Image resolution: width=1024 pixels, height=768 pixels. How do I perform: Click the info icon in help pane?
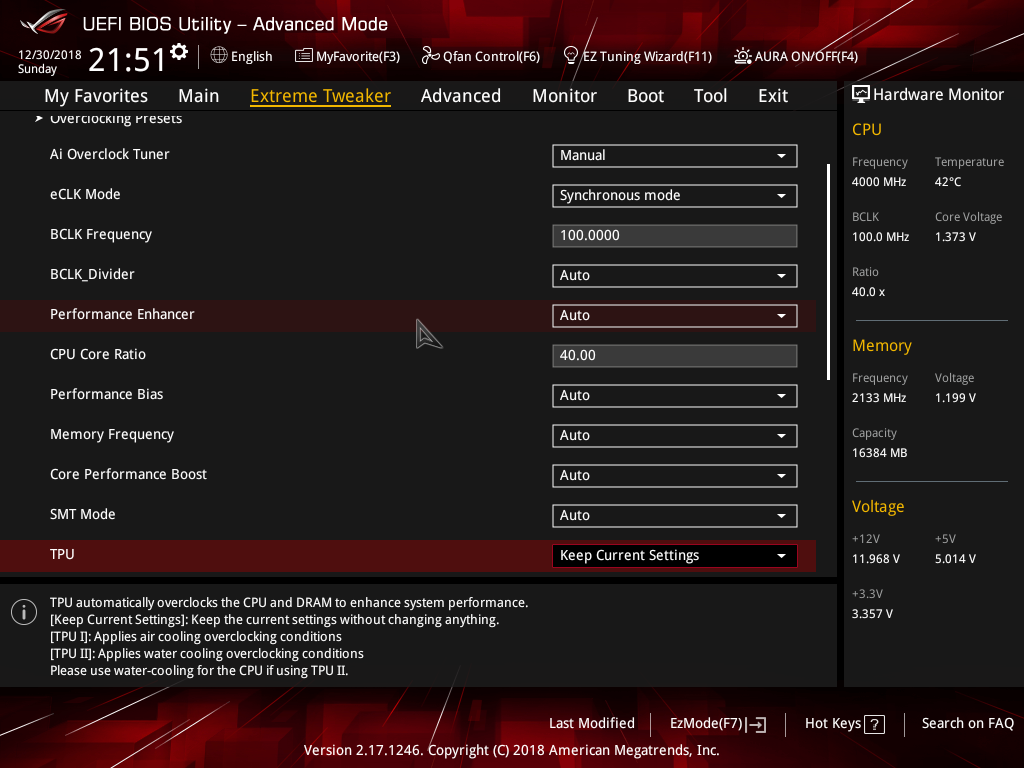(x=24, y=612)
